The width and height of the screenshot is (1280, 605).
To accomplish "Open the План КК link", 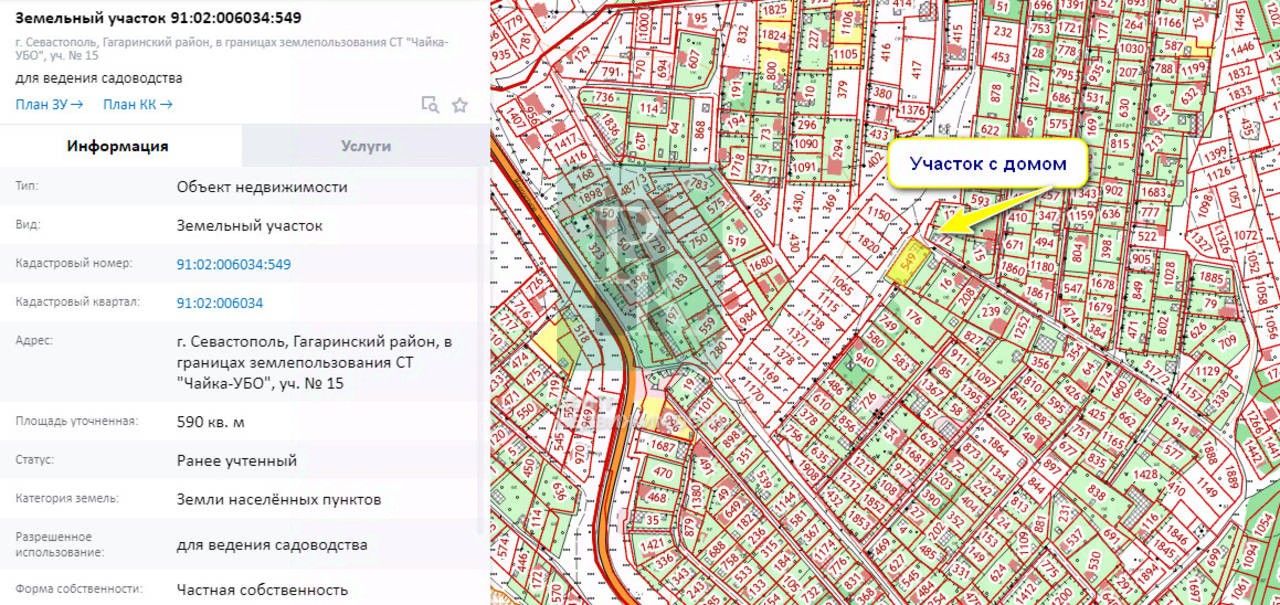I will [x=138, y=104].
